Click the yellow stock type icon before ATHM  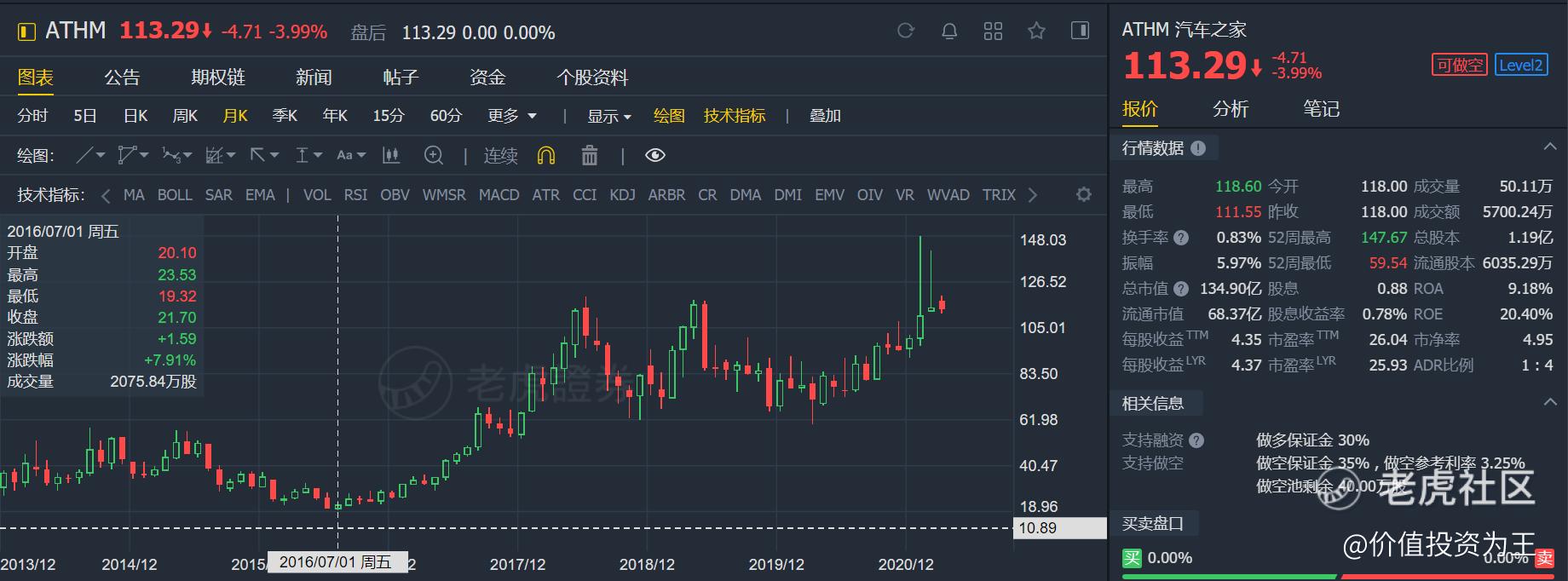coord(26,32)
